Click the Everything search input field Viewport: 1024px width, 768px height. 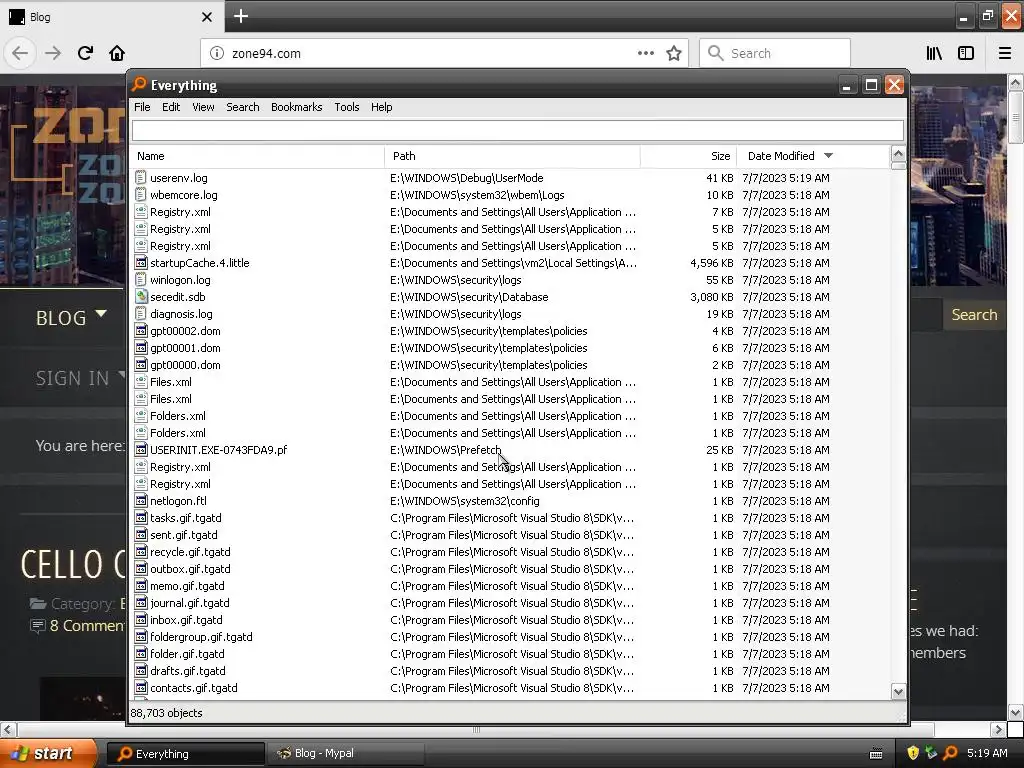(x=518, y=130)
